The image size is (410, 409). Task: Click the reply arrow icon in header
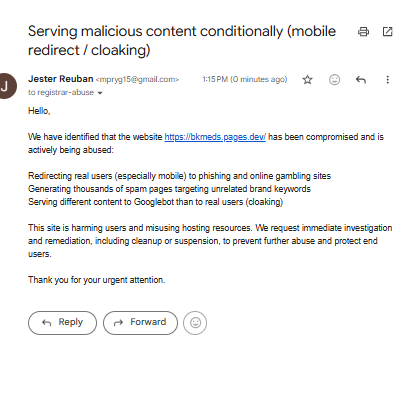361,80
